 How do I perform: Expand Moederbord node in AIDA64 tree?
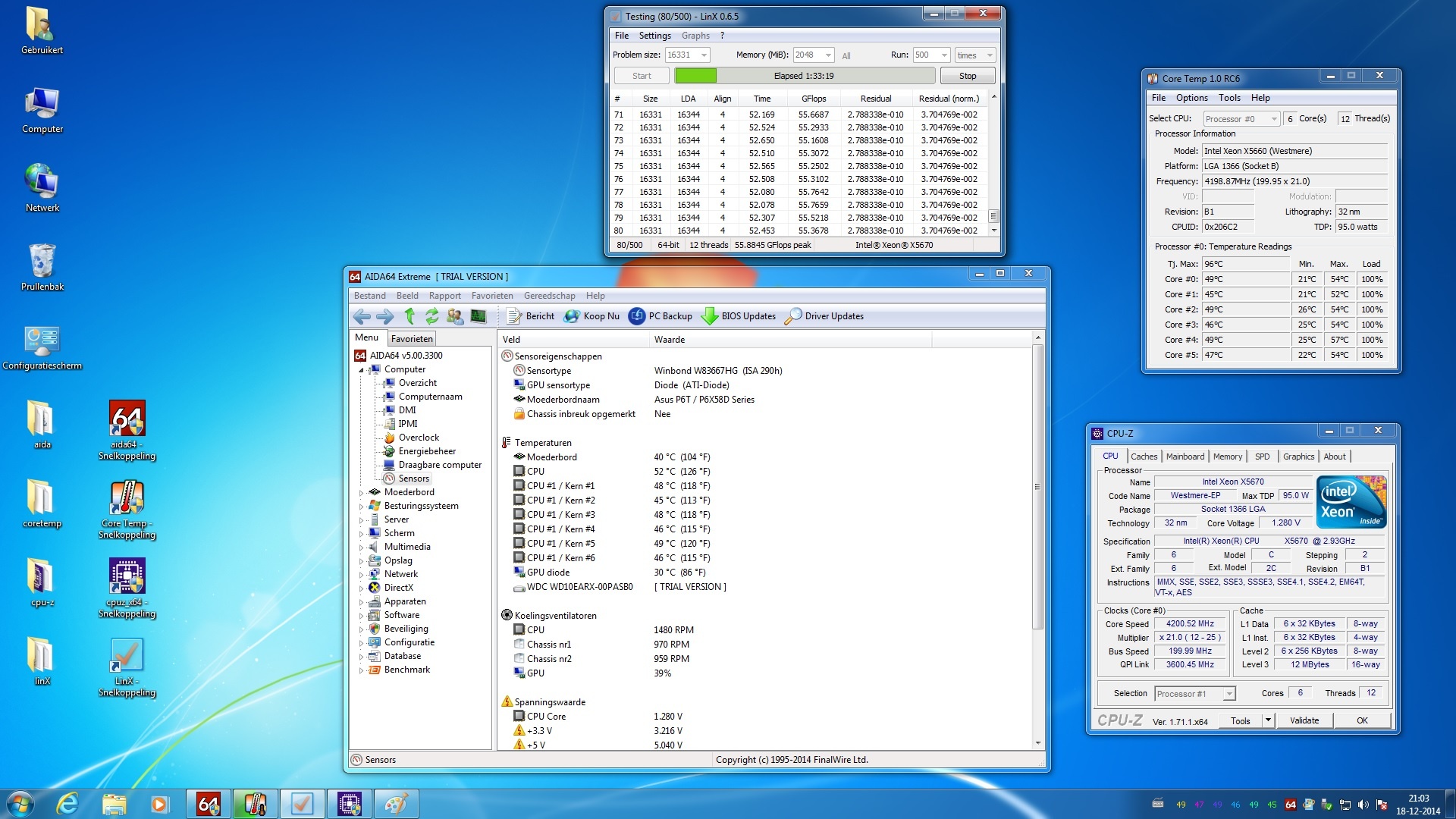tap(361, 493)
